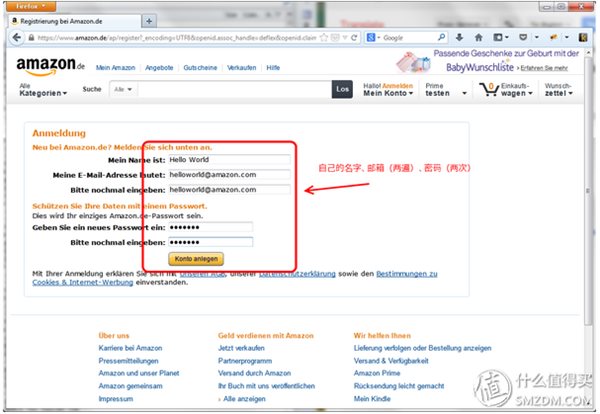Open the Amazon Prime footer link
Screen dimensions: 600x414
click(377, 373)
